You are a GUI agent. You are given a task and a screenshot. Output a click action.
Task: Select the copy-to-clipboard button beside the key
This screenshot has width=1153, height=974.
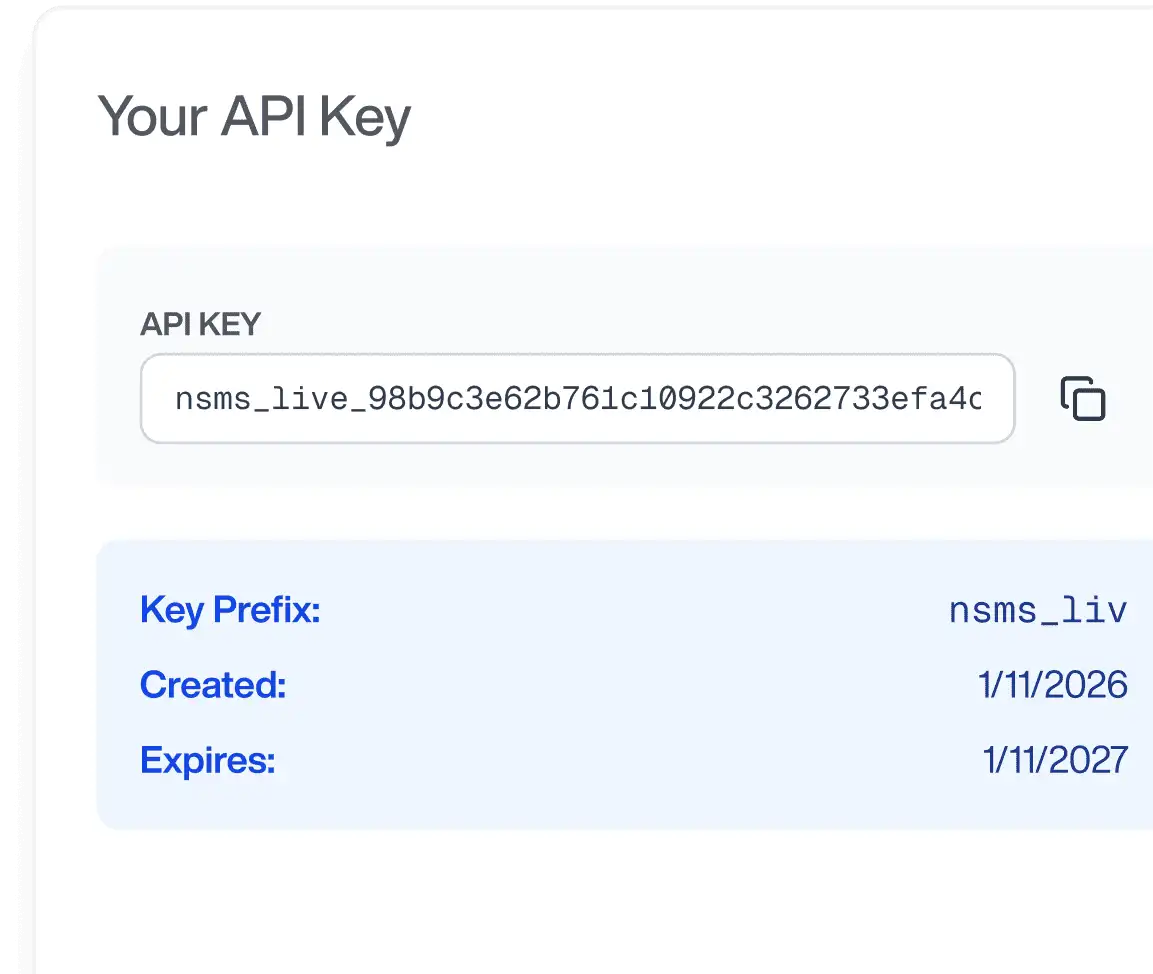[1083, 398]
